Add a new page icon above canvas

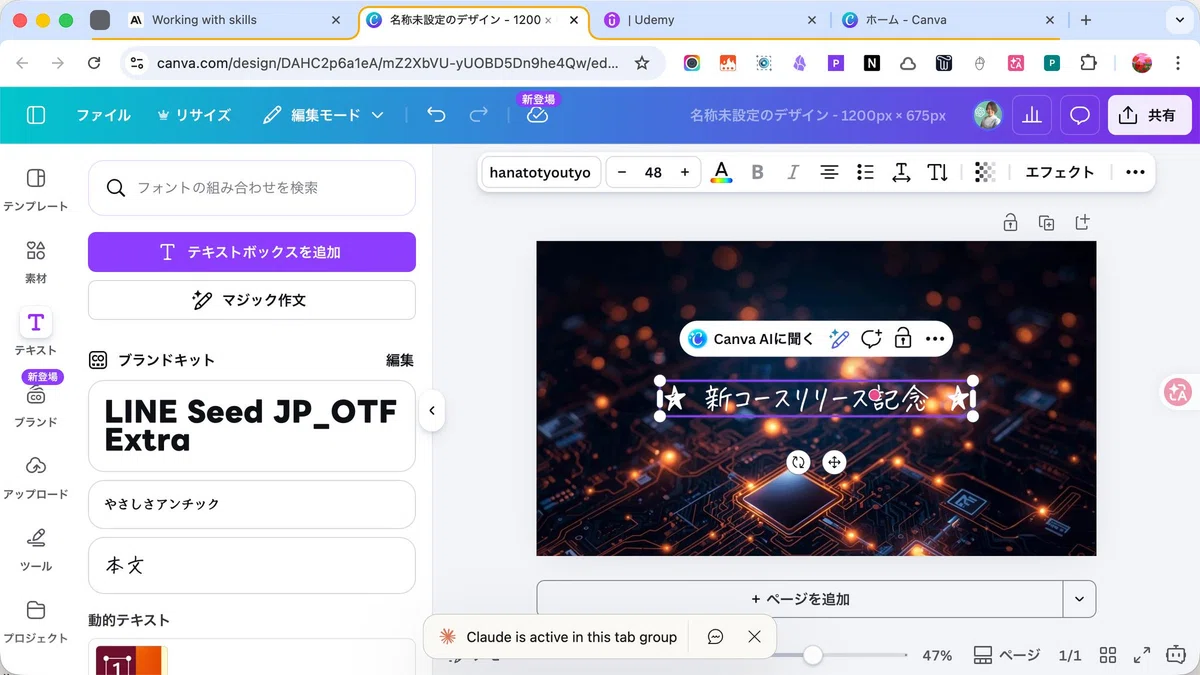pos(1082,222)
